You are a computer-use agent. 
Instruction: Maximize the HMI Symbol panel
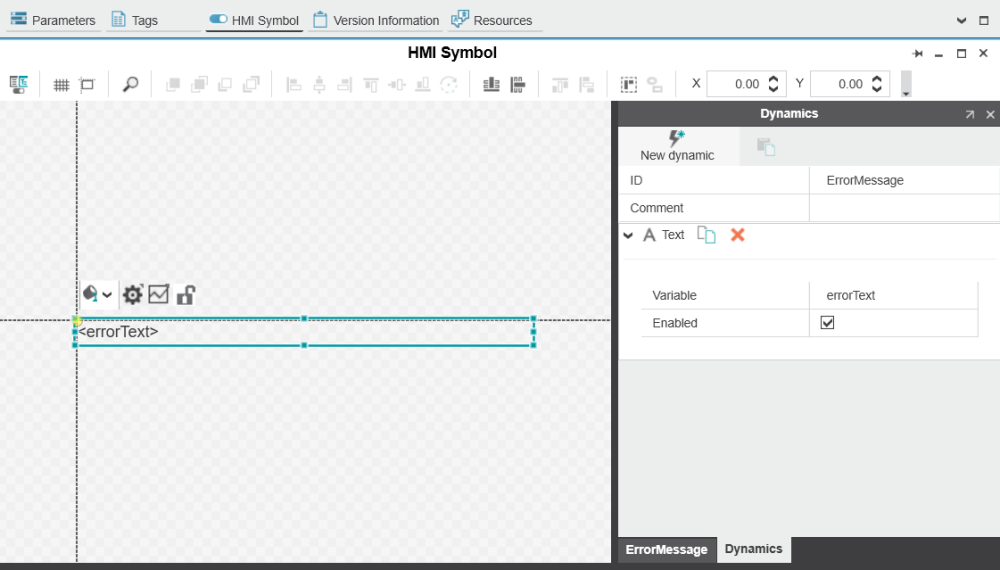pyautogui.click(x=961, y=54)
